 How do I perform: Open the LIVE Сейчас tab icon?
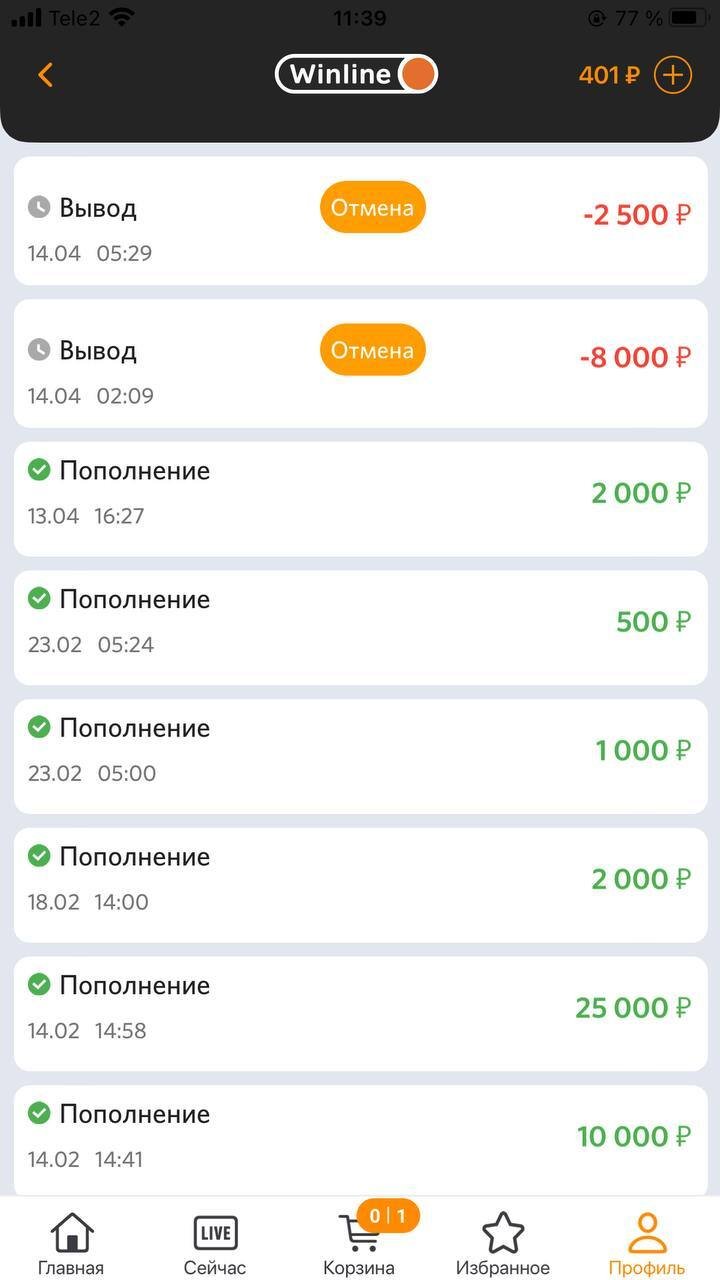[215, 1233]
